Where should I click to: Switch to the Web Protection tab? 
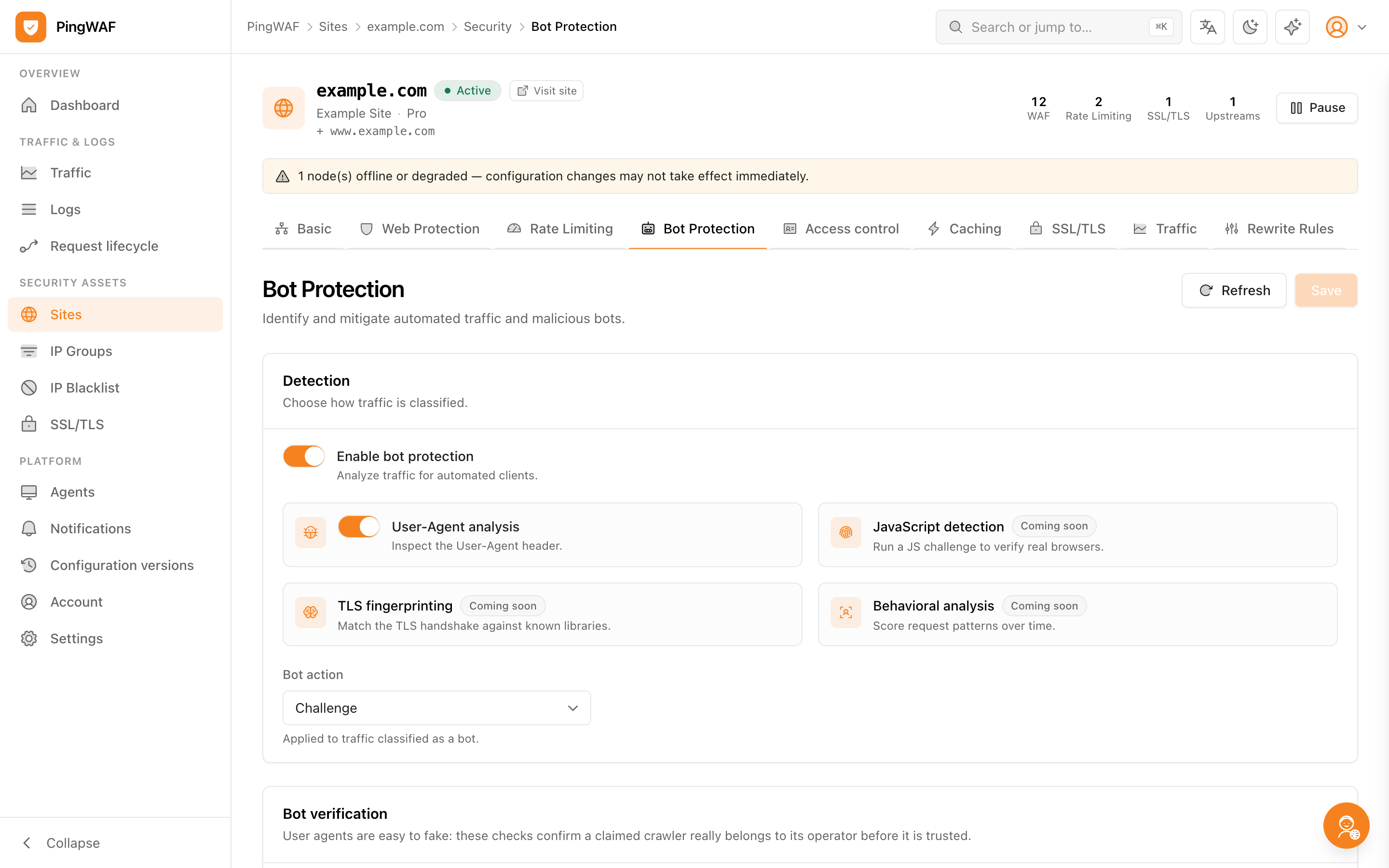[x=420, y=229]
